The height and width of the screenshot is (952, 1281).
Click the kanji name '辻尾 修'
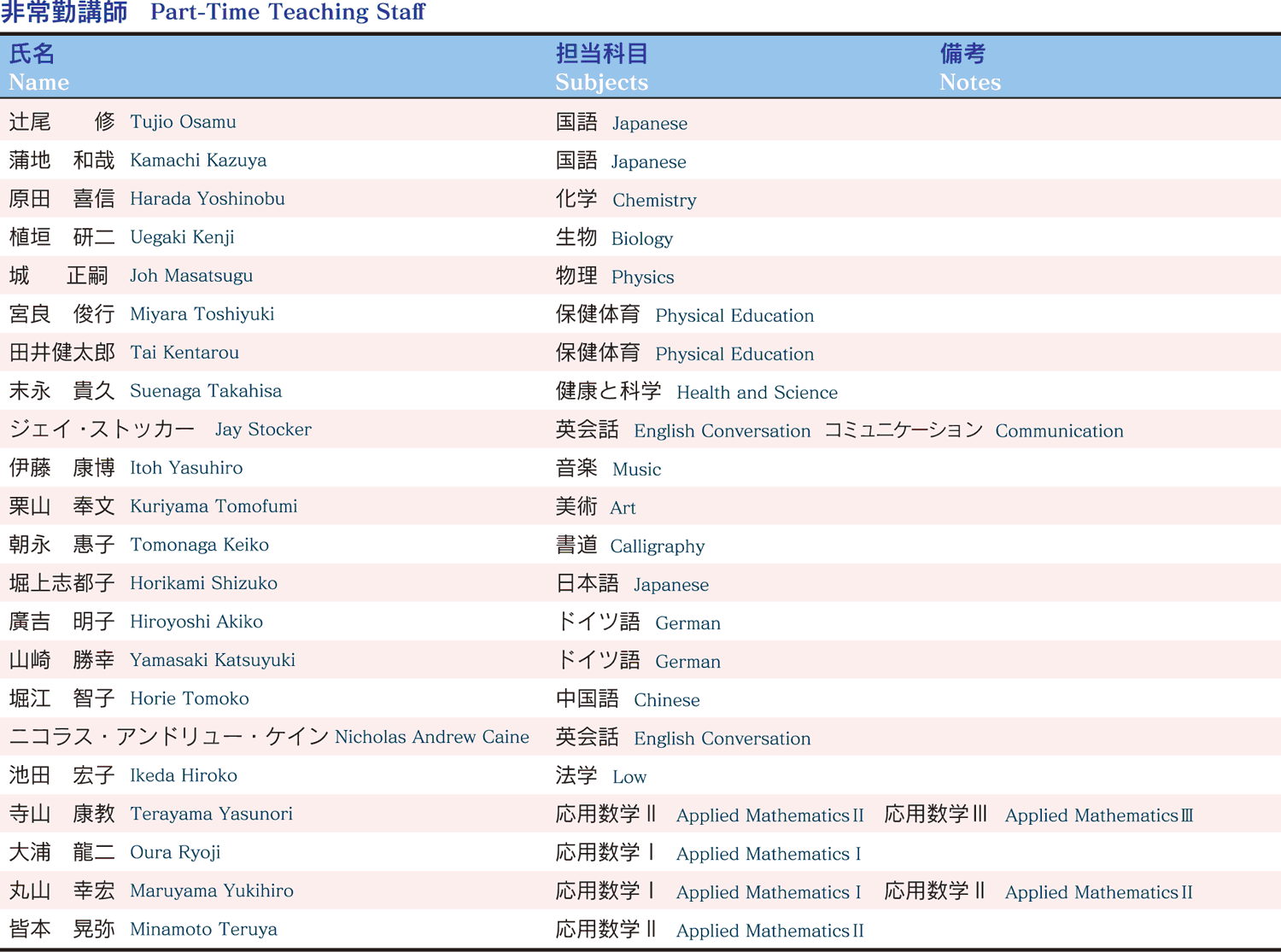point(61,121)
